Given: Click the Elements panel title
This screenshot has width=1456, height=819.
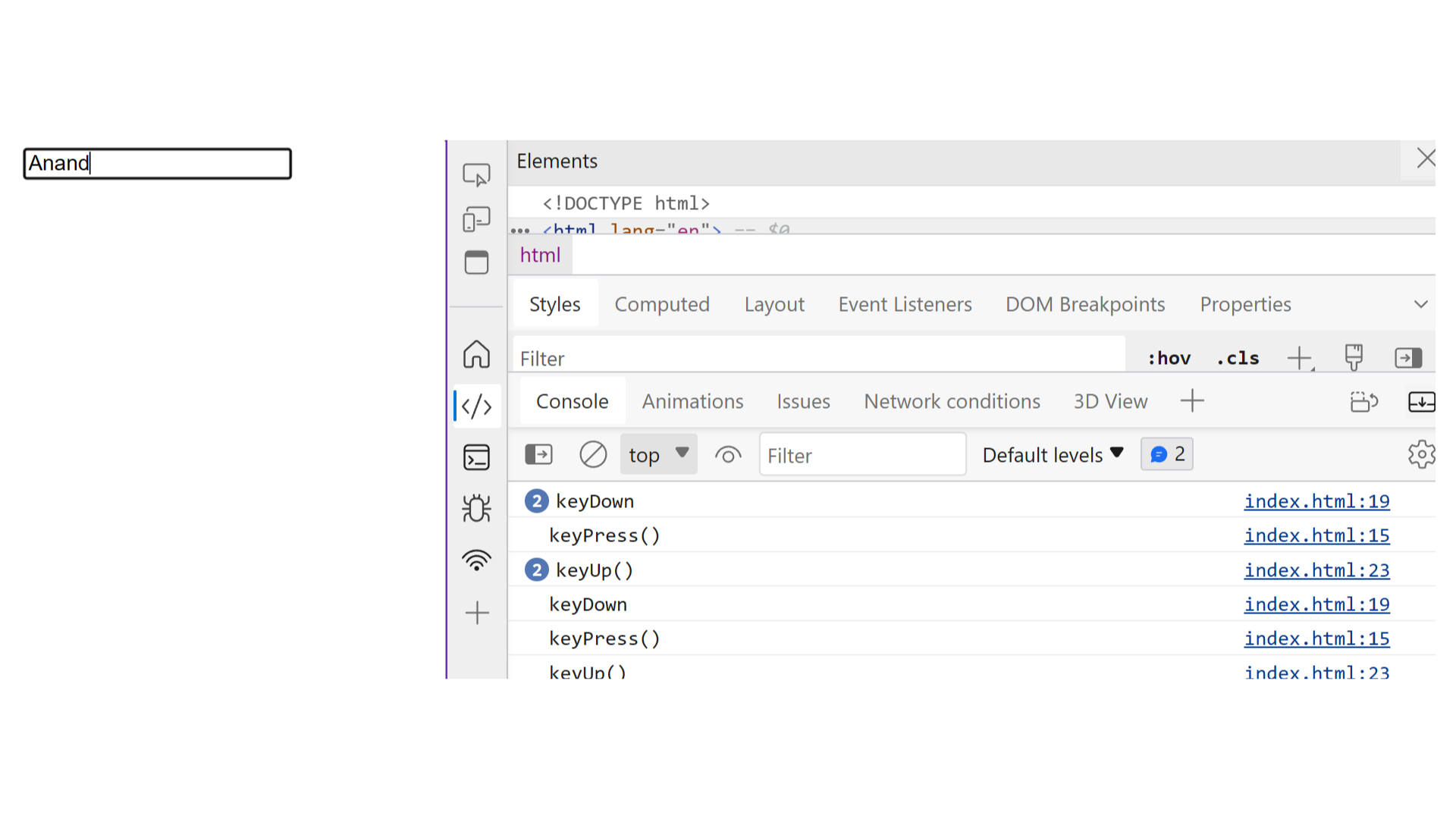Looking at the screenshot, I should (557, 161).
